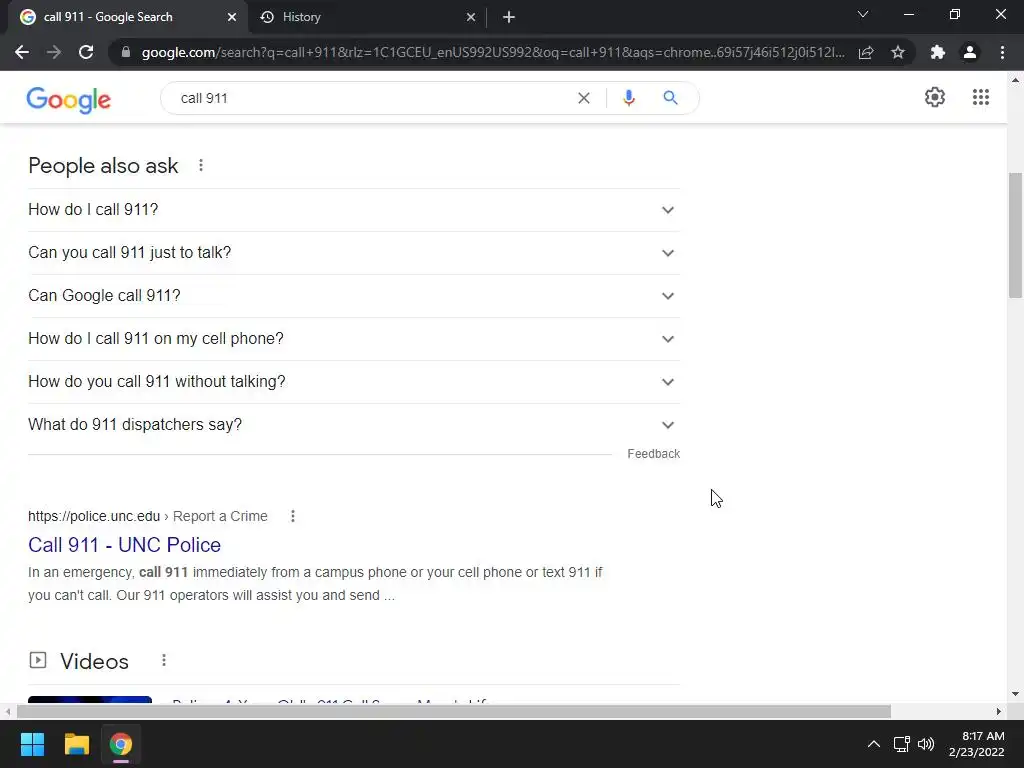The width and height of the screenshot is (1024, 768).
Task: Open options for police.unc.edu result
Action: [x=293, y=516]
